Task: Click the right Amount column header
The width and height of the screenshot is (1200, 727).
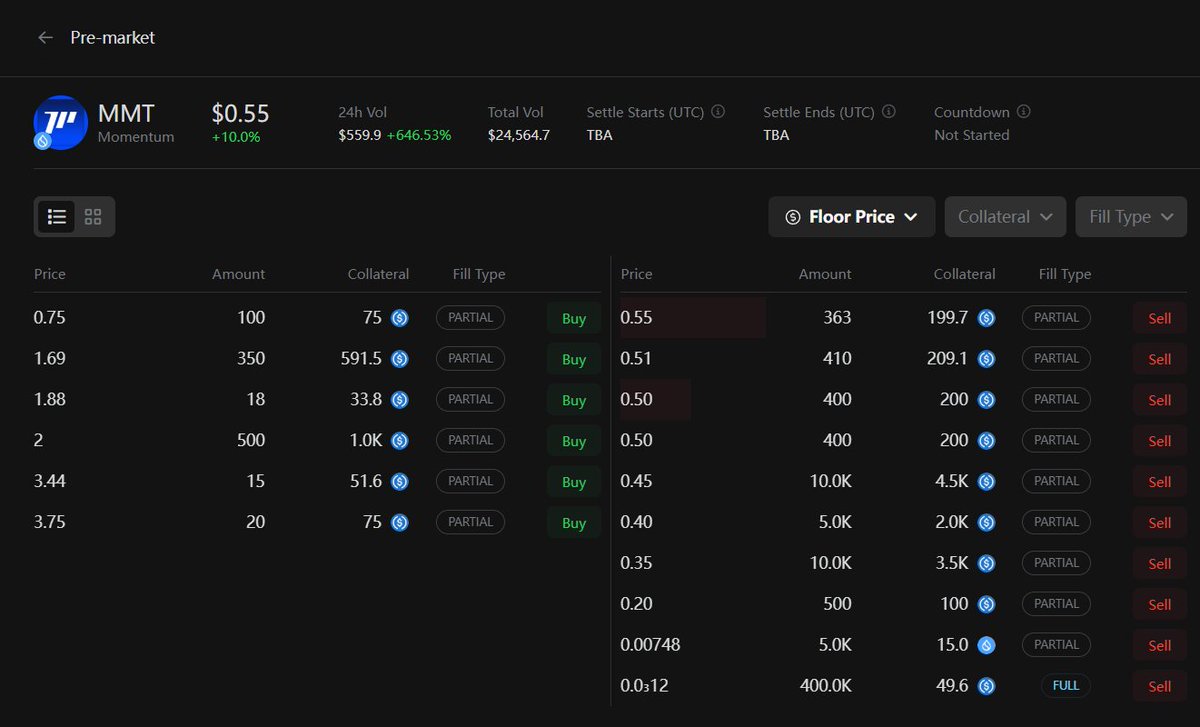Action: (x=825, y=274)
